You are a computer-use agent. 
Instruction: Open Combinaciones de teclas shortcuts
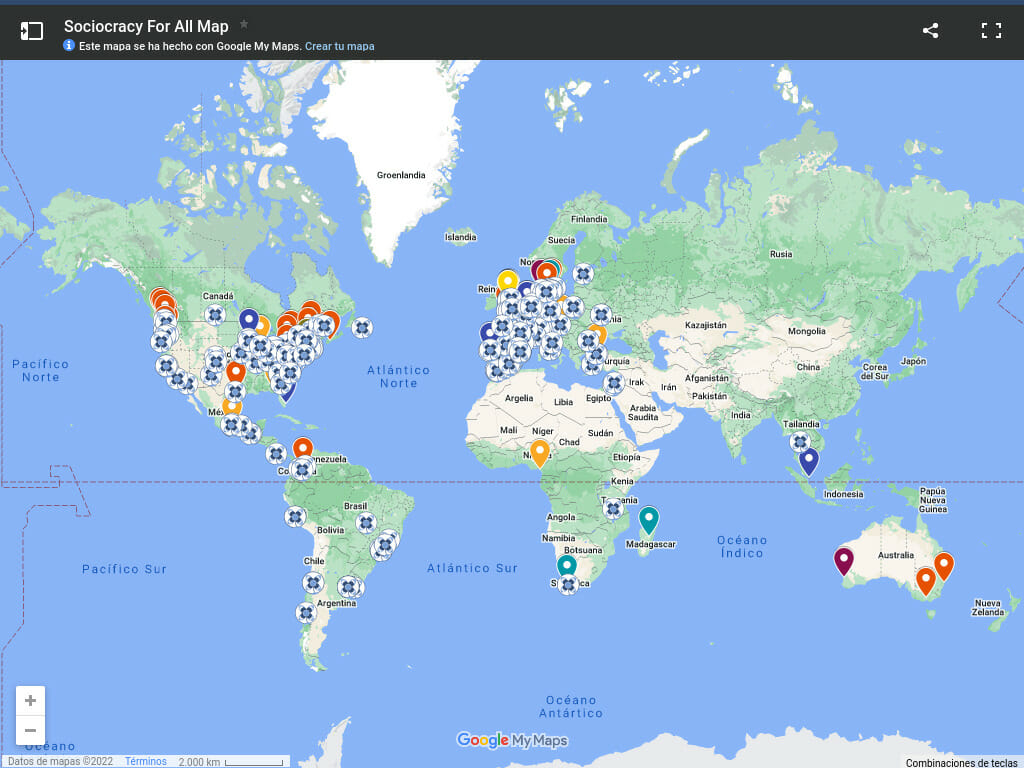pos(964,761)
